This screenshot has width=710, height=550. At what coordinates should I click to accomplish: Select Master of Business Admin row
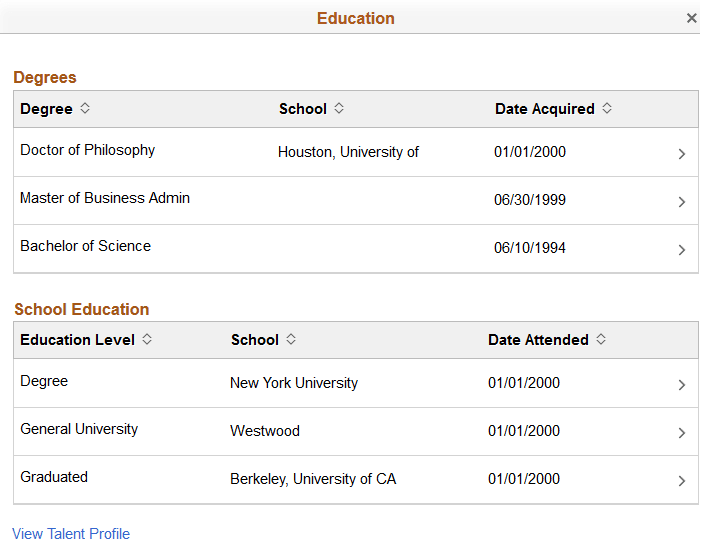click(x=105, y=198)
